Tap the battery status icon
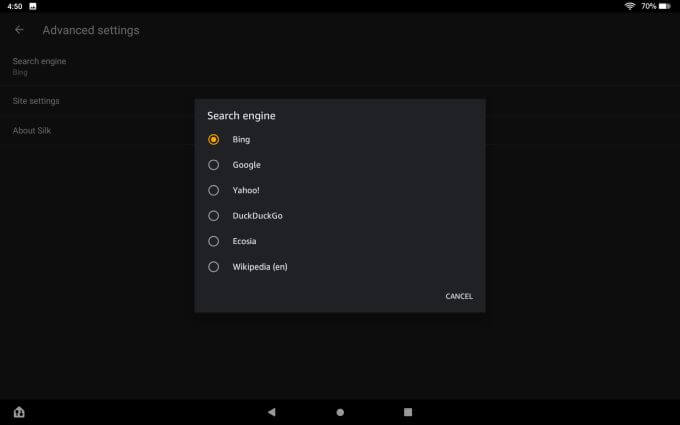This screenshot has width=680, height=425. (665, 6)
